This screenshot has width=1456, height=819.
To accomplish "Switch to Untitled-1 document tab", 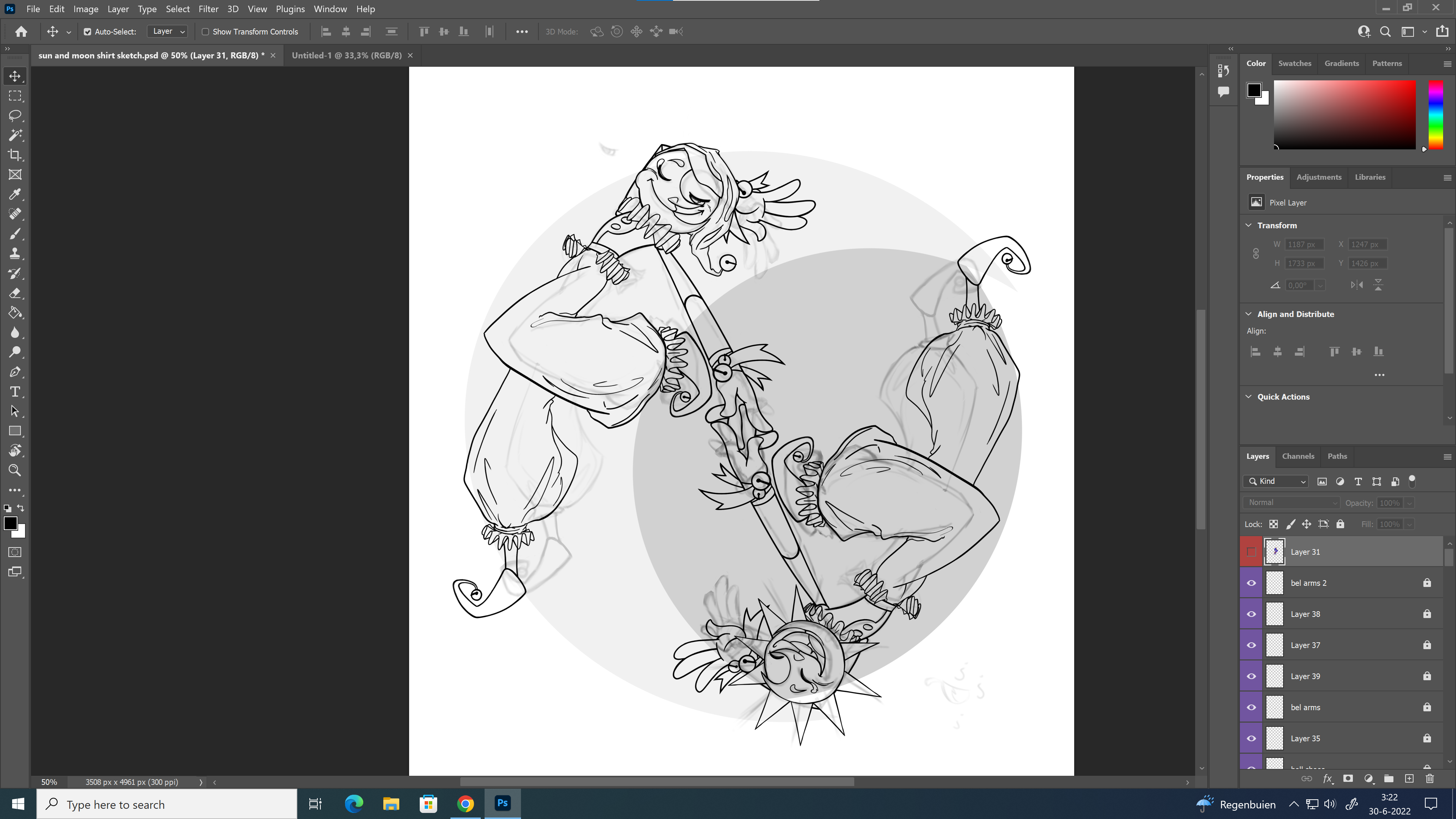I will (x=347, y=55).
